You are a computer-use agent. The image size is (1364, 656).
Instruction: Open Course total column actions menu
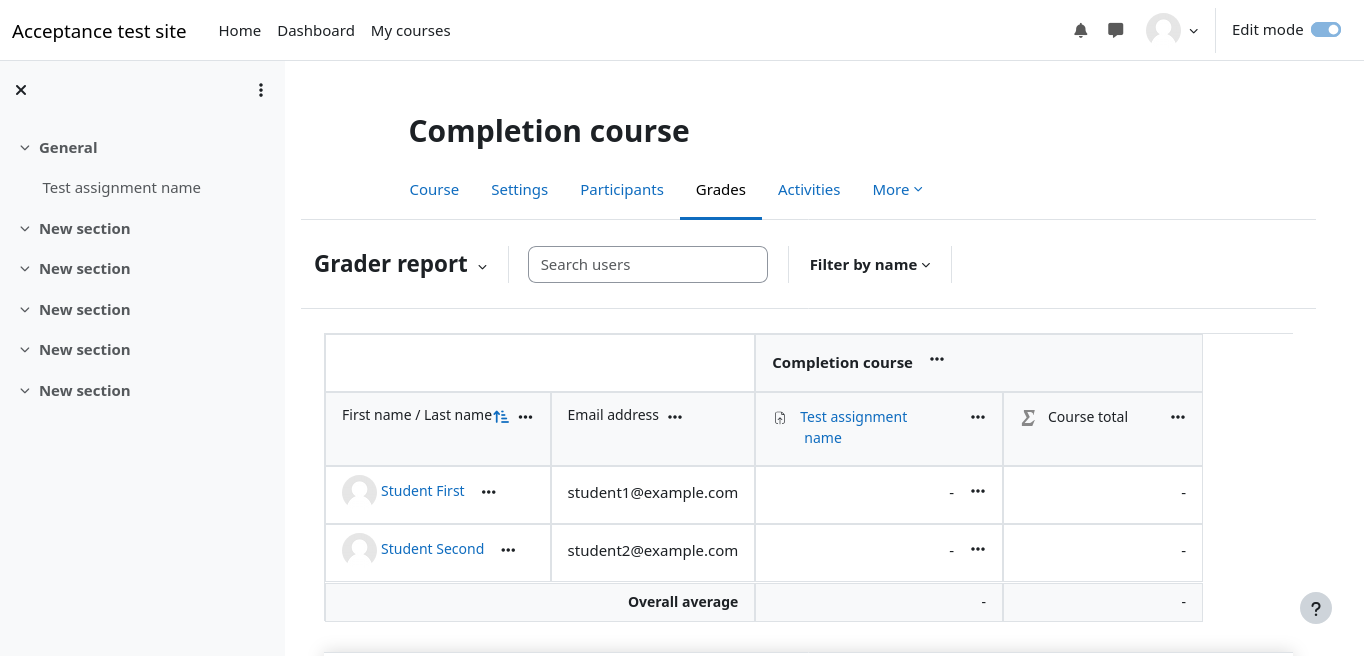coord(1178,417)
